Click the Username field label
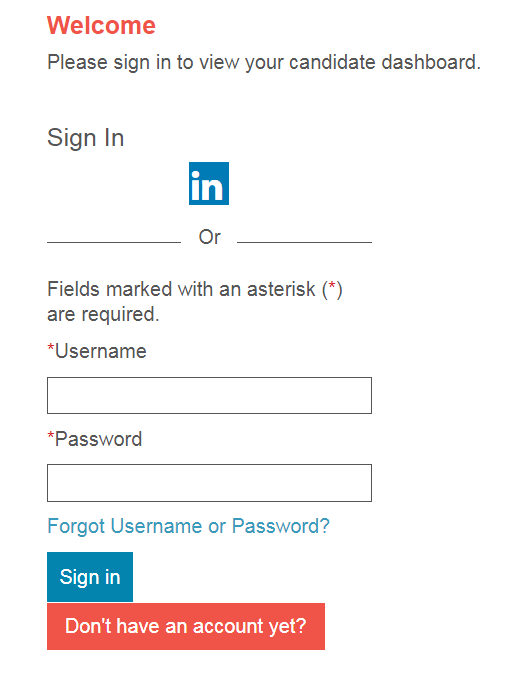518x681 pixels. pyautogui.click(x=101, y=351)
